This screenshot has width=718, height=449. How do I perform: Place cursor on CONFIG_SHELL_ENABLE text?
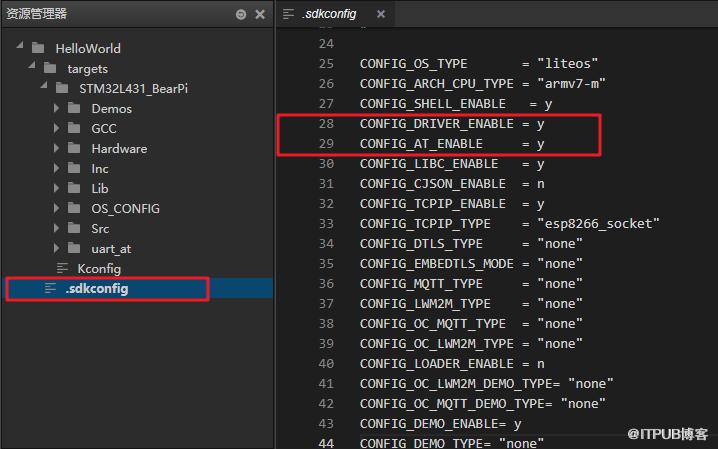[433, 104]
